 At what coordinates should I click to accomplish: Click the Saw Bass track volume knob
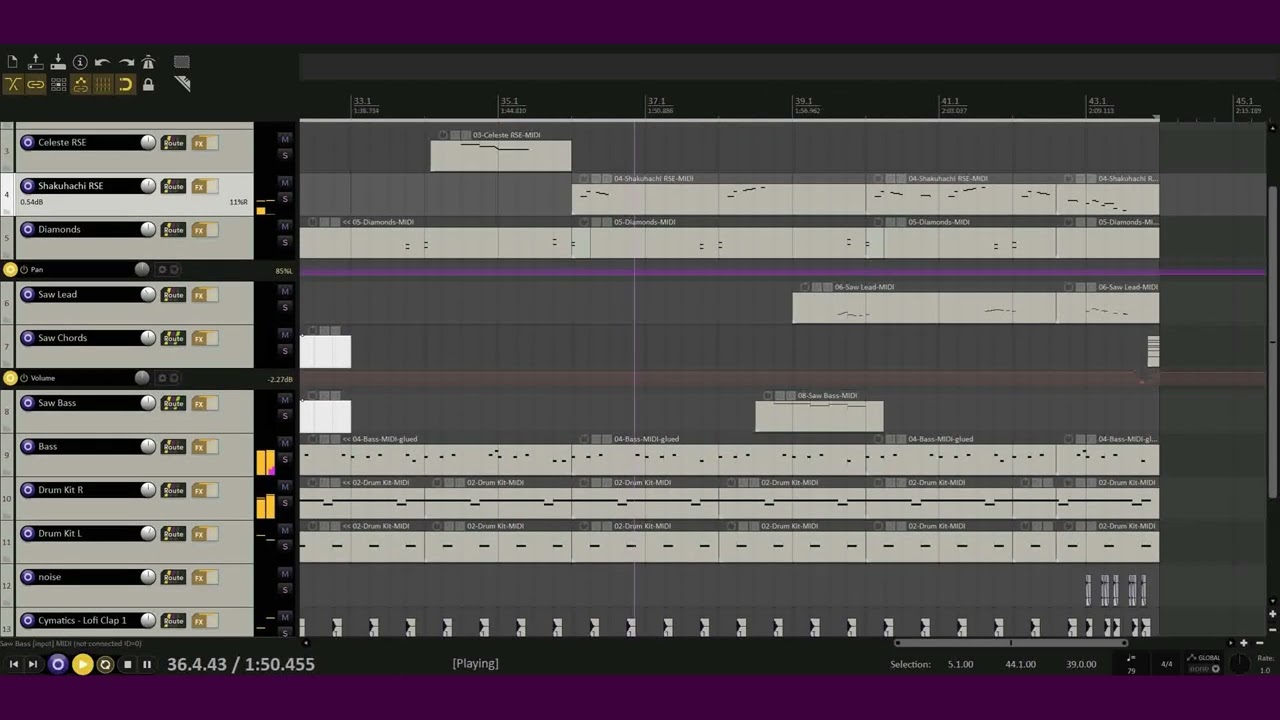tap(148, 403)
